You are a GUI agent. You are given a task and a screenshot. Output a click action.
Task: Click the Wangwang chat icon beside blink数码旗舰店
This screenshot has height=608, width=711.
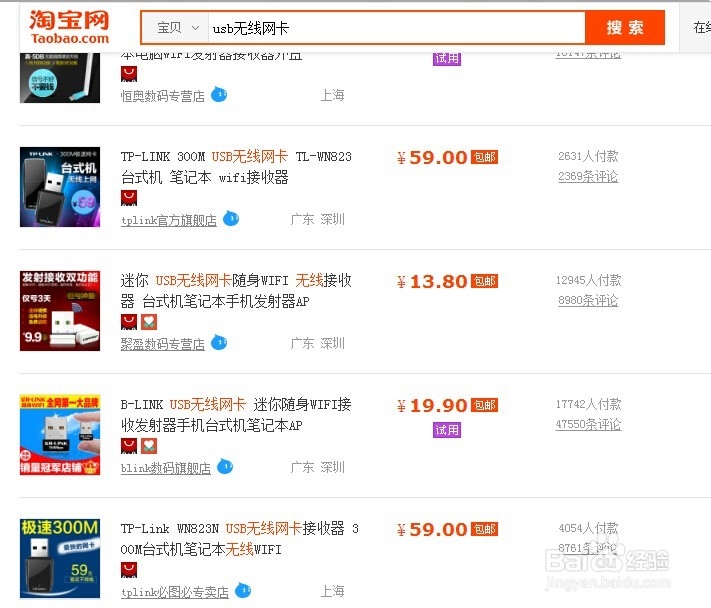coord(225,467)
